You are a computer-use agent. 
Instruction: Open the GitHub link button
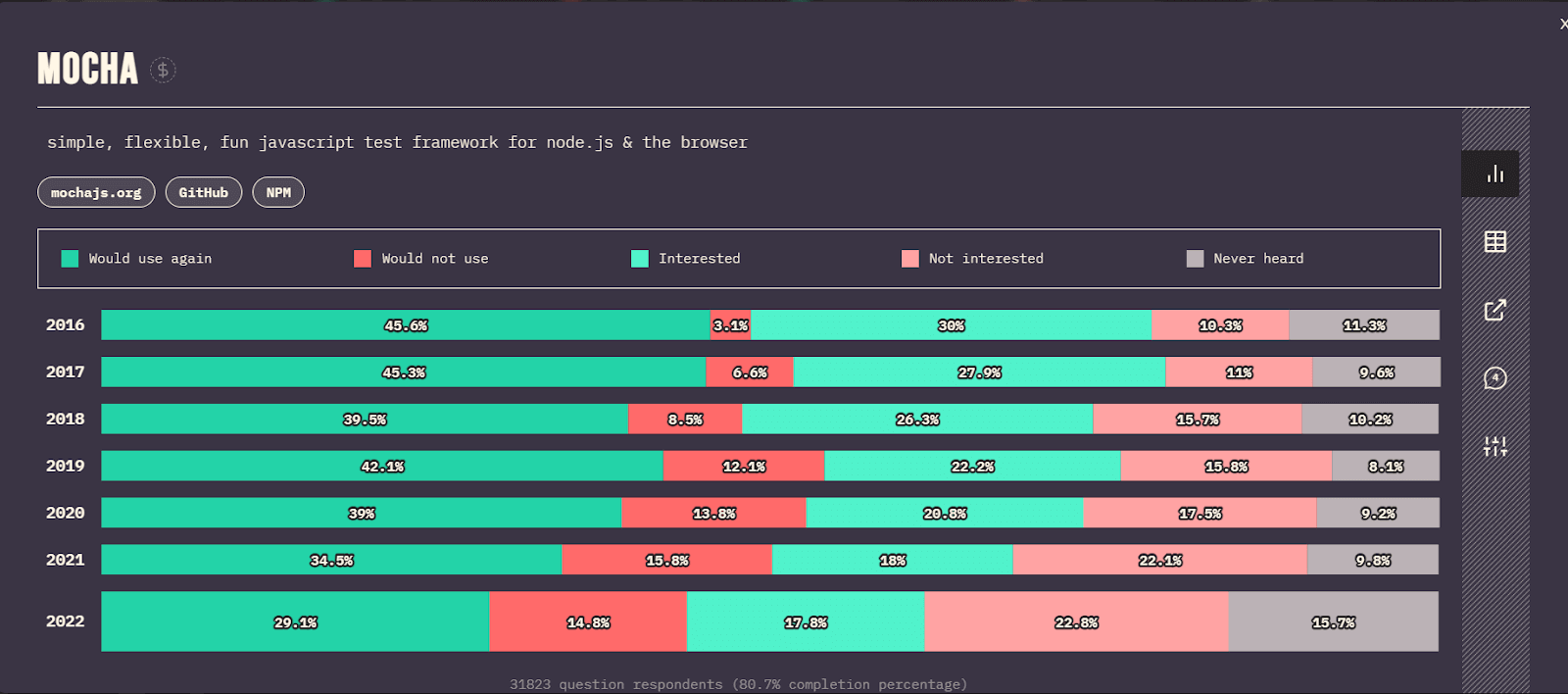pyautogui.click(x=203, y=192)
